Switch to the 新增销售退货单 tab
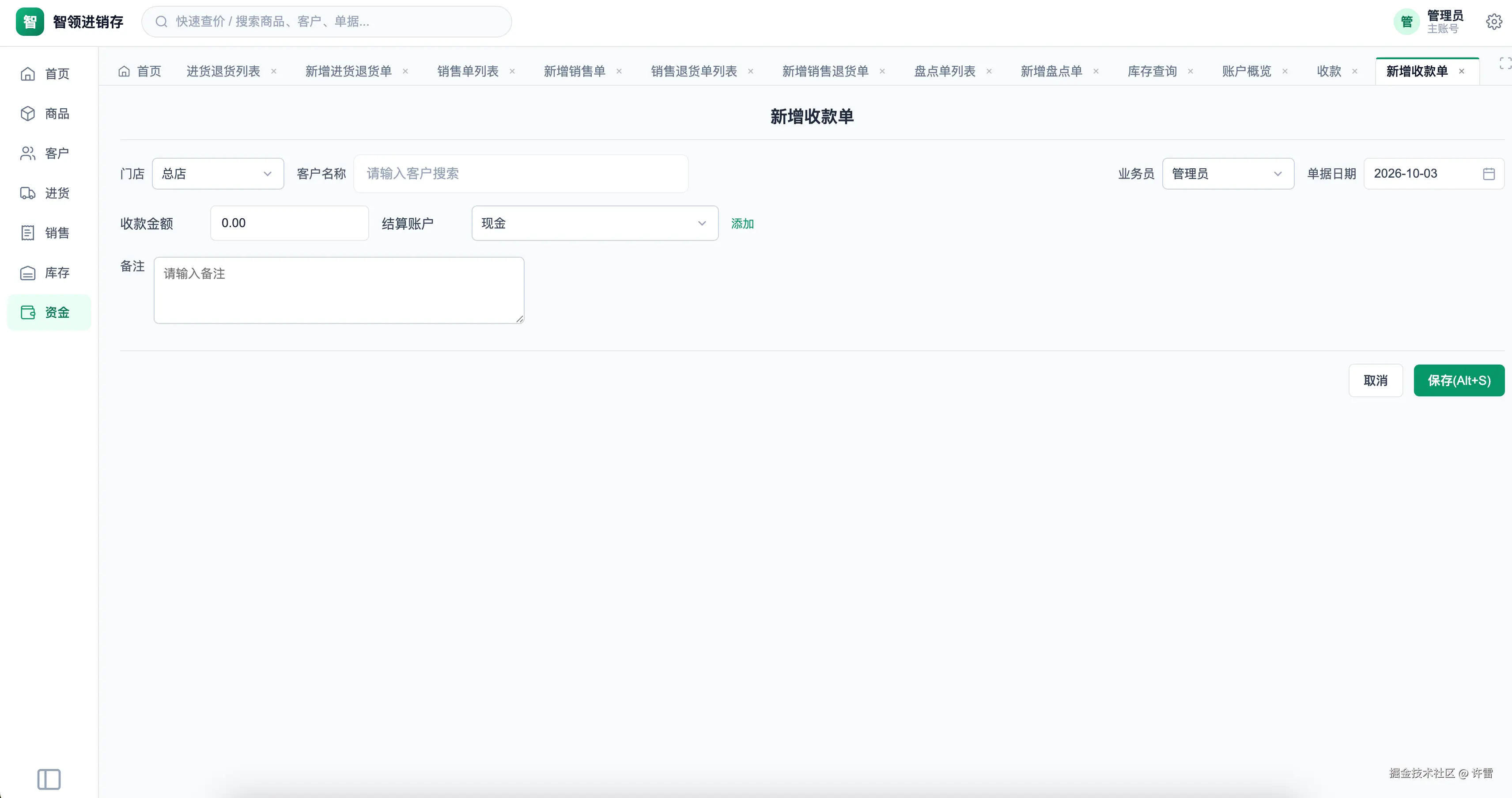 (x=825, y=71)
